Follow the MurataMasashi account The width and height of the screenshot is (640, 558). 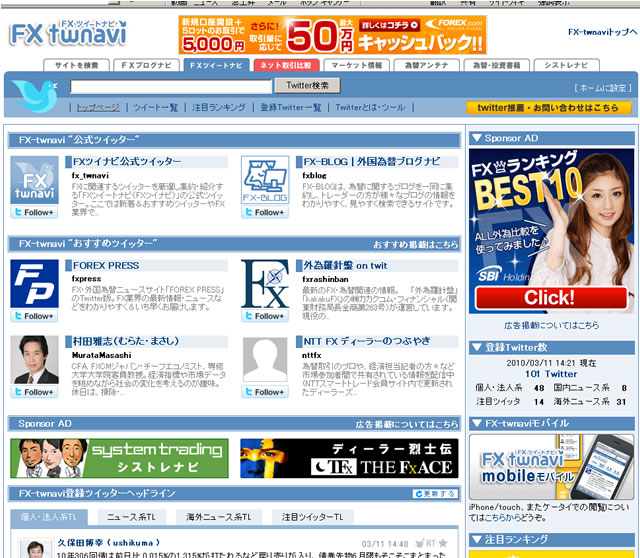pyautogui.click(x=34, y=392)
